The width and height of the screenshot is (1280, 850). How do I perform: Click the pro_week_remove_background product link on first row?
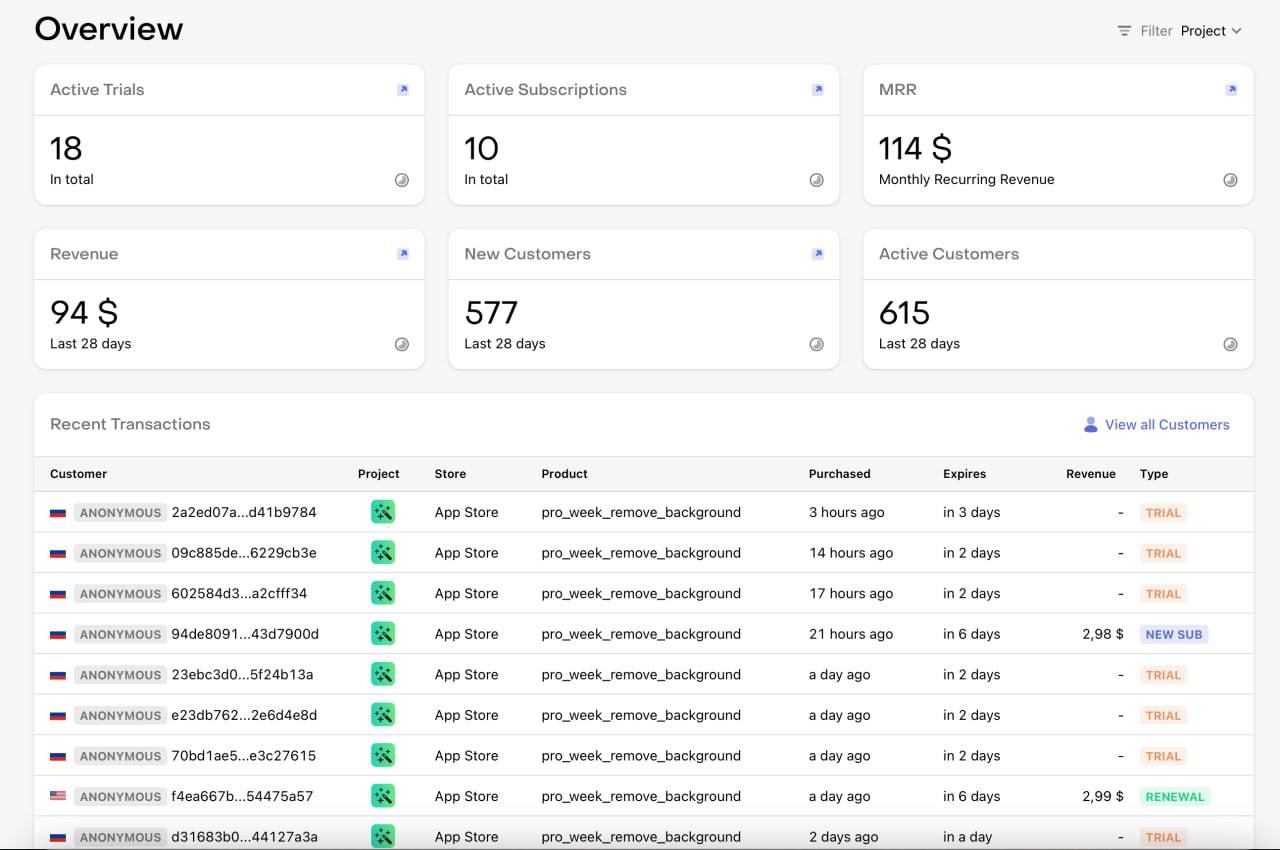click(x=641, y=512)
